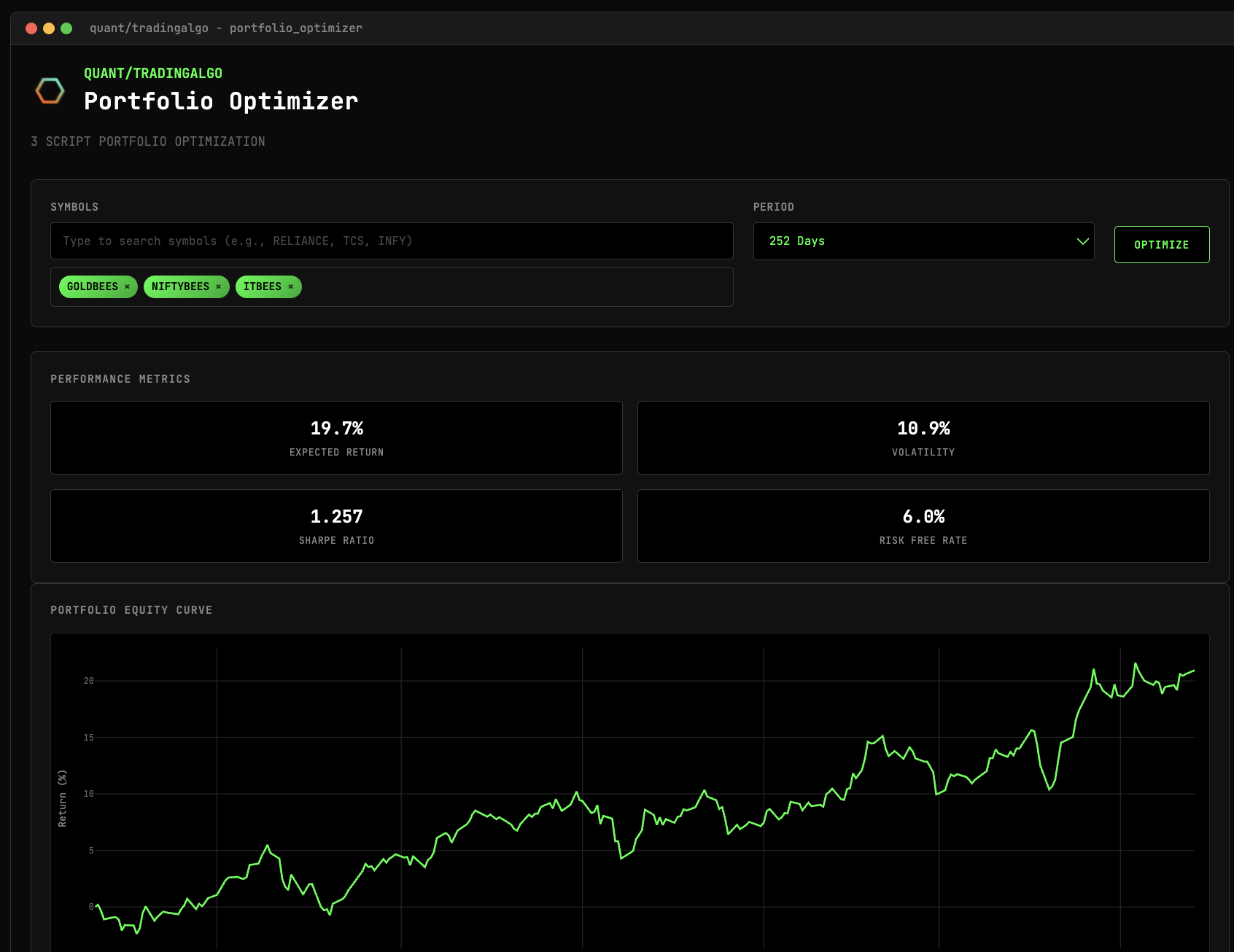Click the Portfolio Optimizer heading
Viewport: 1234px width, 952px height.
point(221,101)
